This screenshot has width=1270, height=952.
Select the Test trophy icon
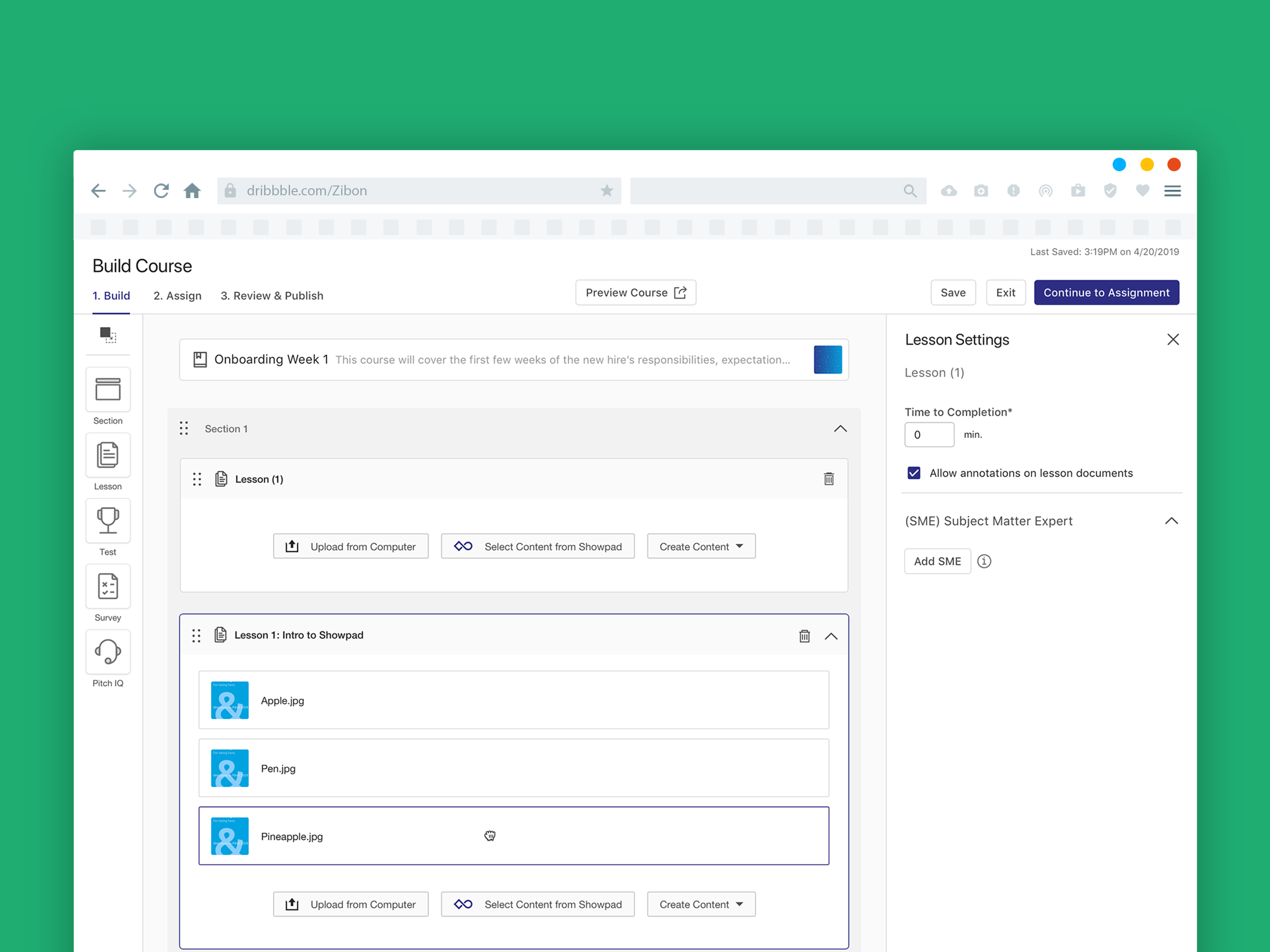pos(107,521)
